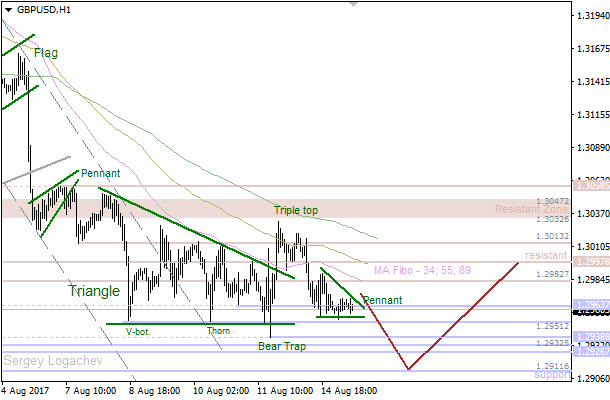Select the Flag pattern label
The height and width of the screenshot is (400, 610).
(46, 52)
